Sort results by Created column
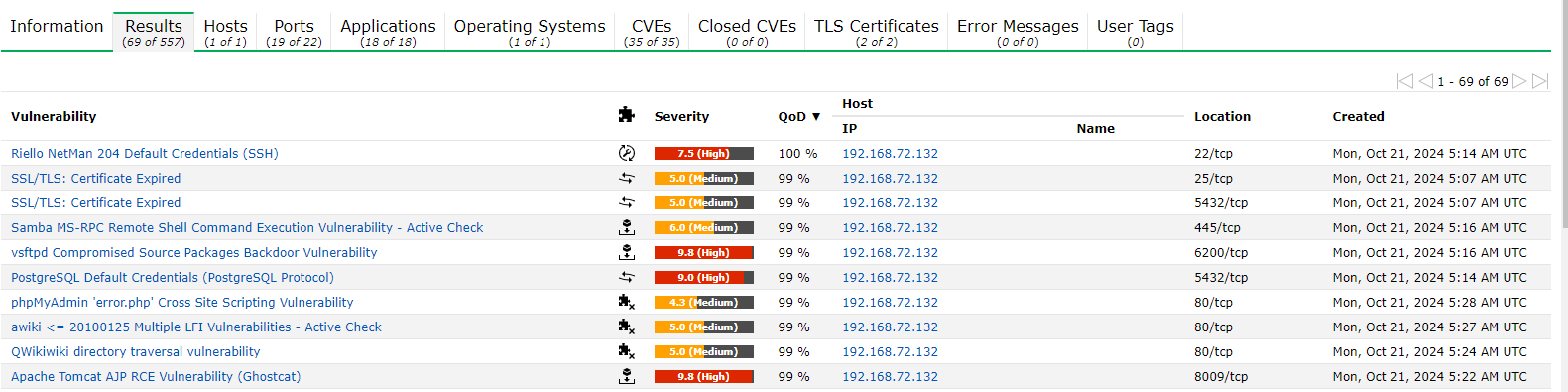 (x=1358, y=116)
